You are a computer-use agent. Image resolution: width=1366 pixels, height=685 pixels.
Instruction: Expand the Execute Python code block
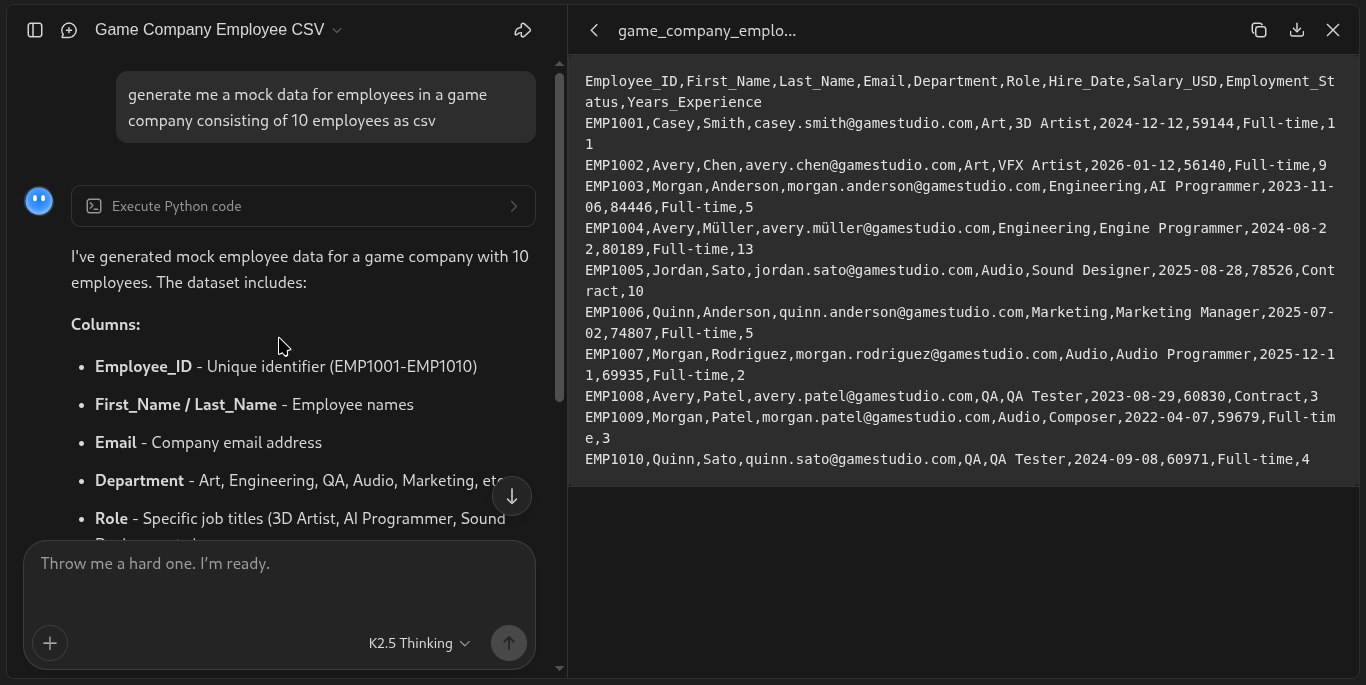(513, 206)
